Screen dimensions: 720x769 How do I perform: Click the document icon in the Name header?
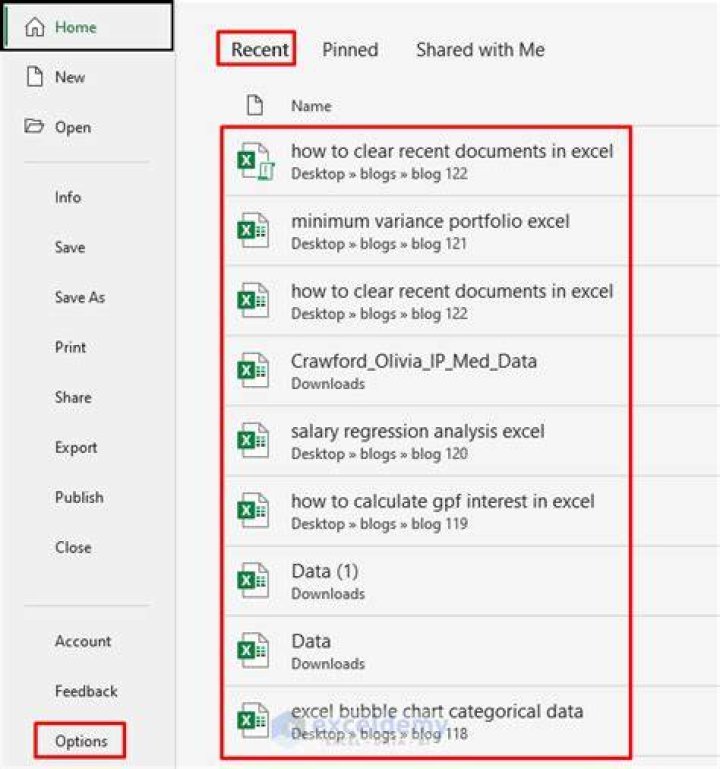pos(255,105)
